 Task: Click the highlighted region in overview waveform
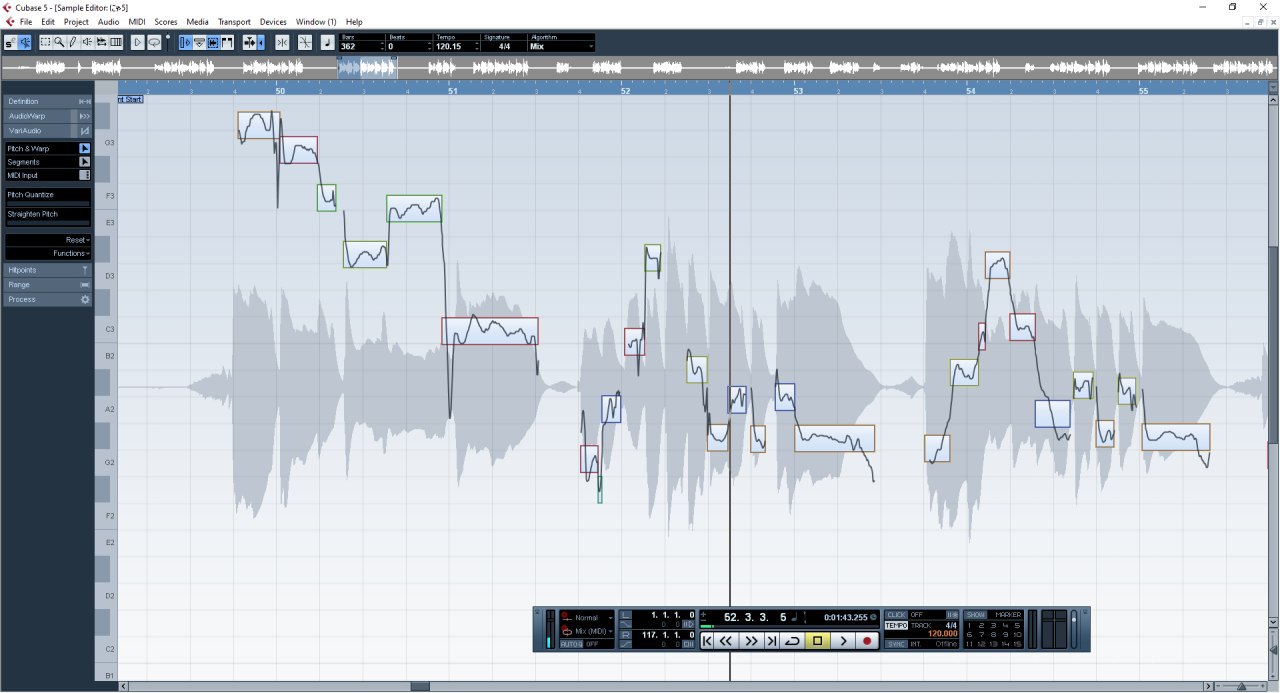coord(367,67)
